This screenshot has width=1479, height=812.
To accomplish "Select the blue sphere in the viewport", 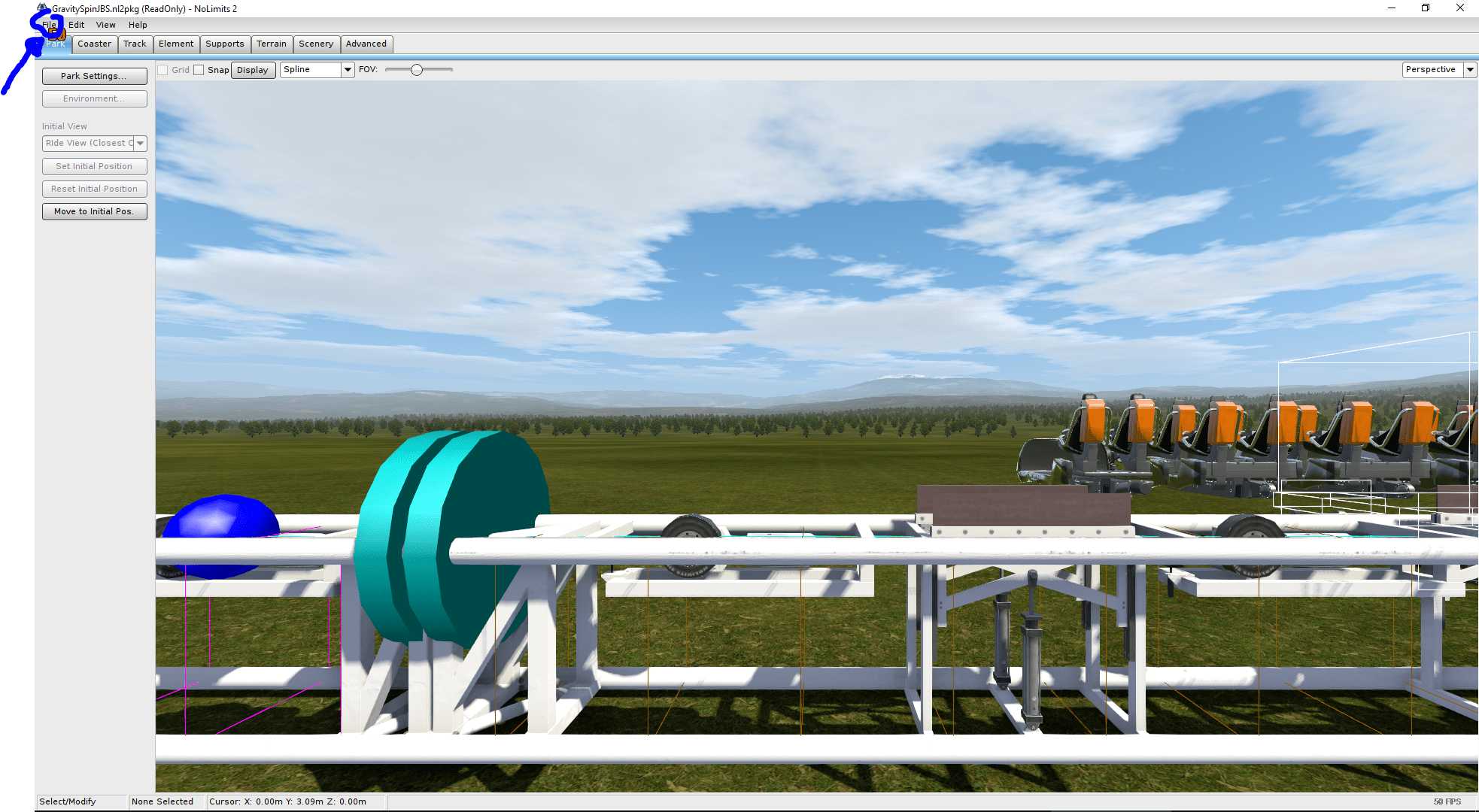I will pos(220,517).
